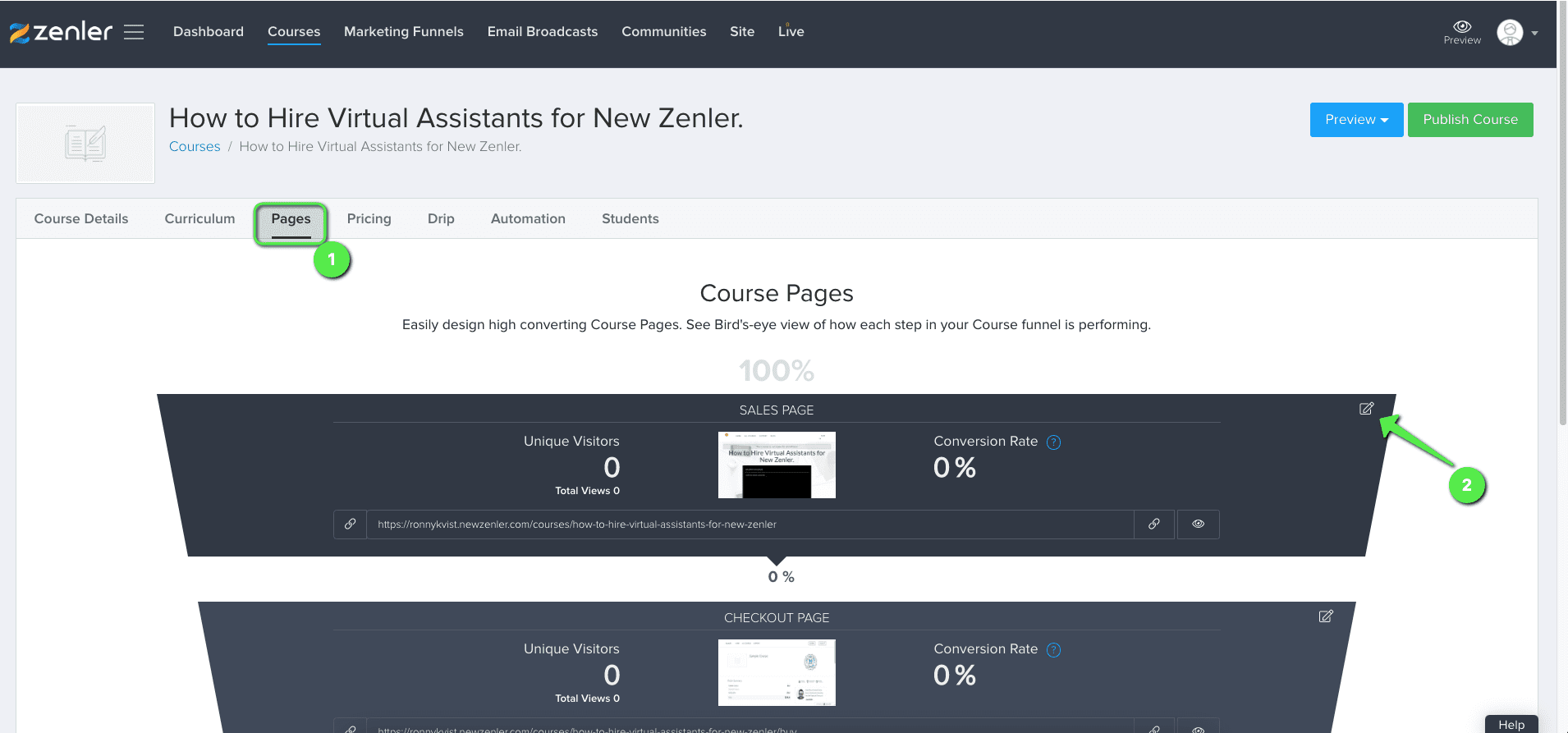The height and width of the screenshot is (733, 1568).
Task: Click the link icon left of the sales page URL
Action: click(350, 524)
